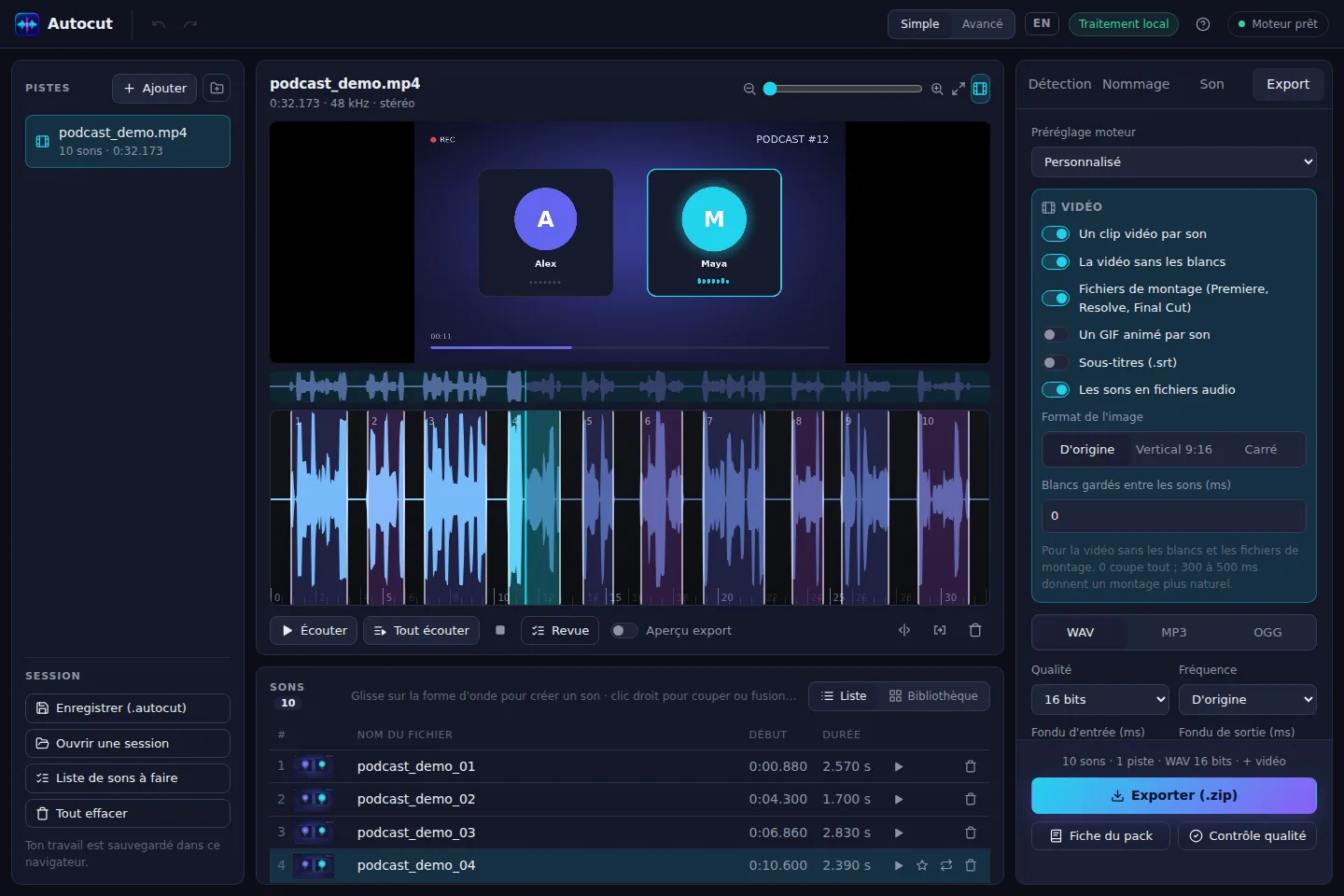Click the split icon under the waveform
The height and width of the screenshot is (896, 1344).
[904, 630]
